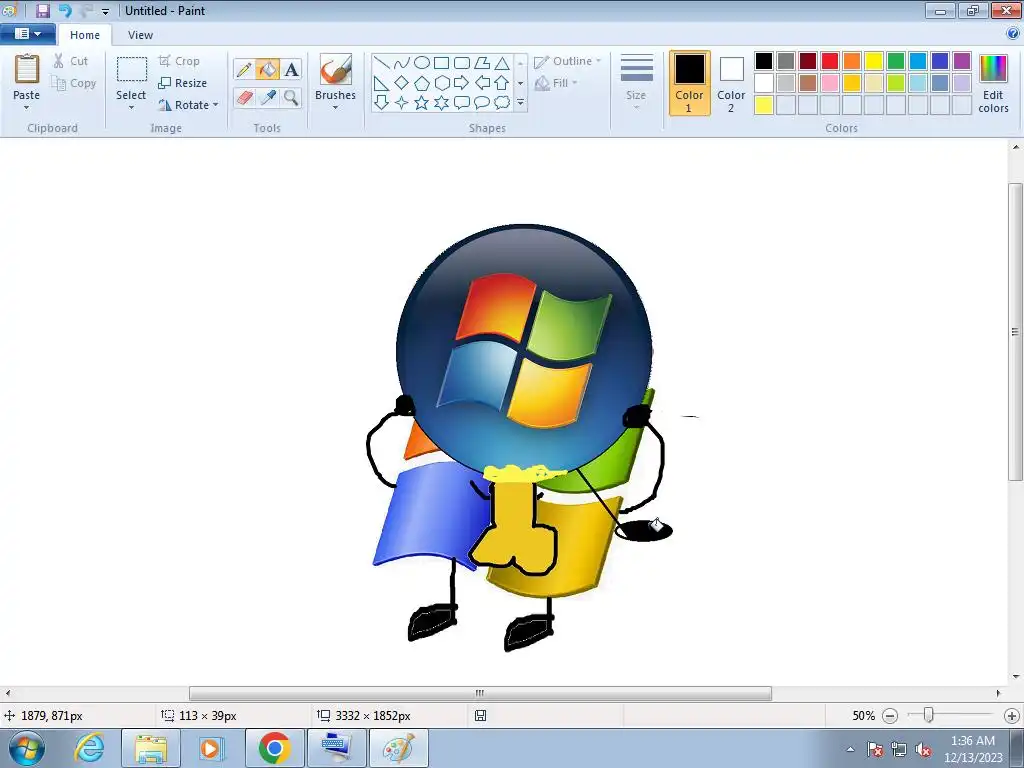Pick the purple color swatch
This screenshot has width=1024, height=768.
click(x=962, y=61)
